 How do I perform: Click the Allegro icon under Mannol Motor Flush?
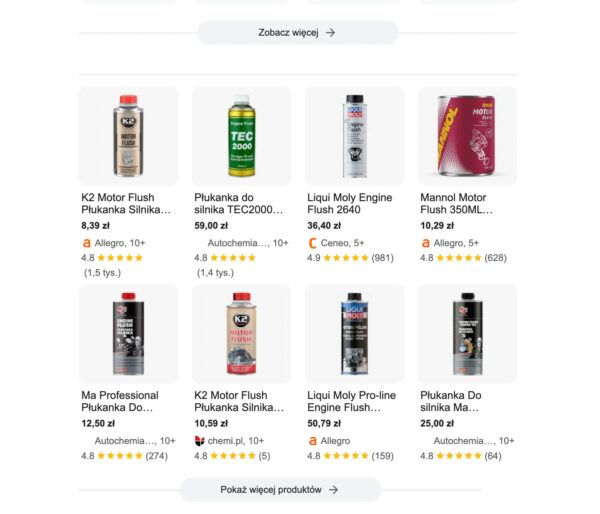tap(425, 242)
